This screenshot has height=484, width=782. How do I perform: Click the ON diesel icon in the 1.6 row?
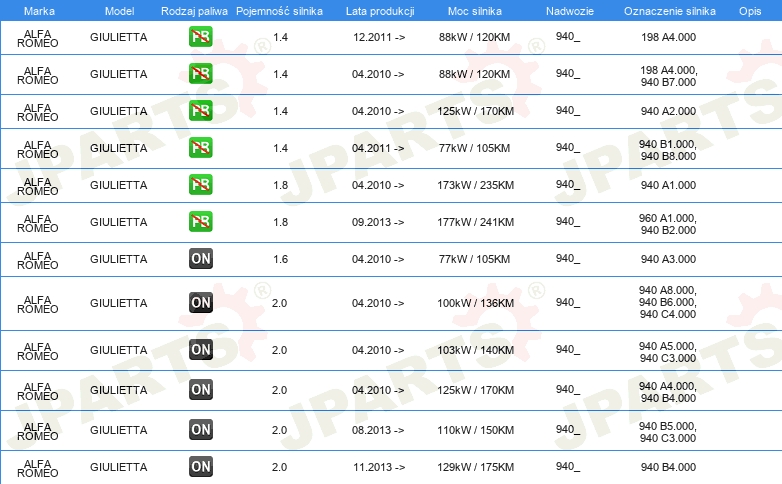200,258
